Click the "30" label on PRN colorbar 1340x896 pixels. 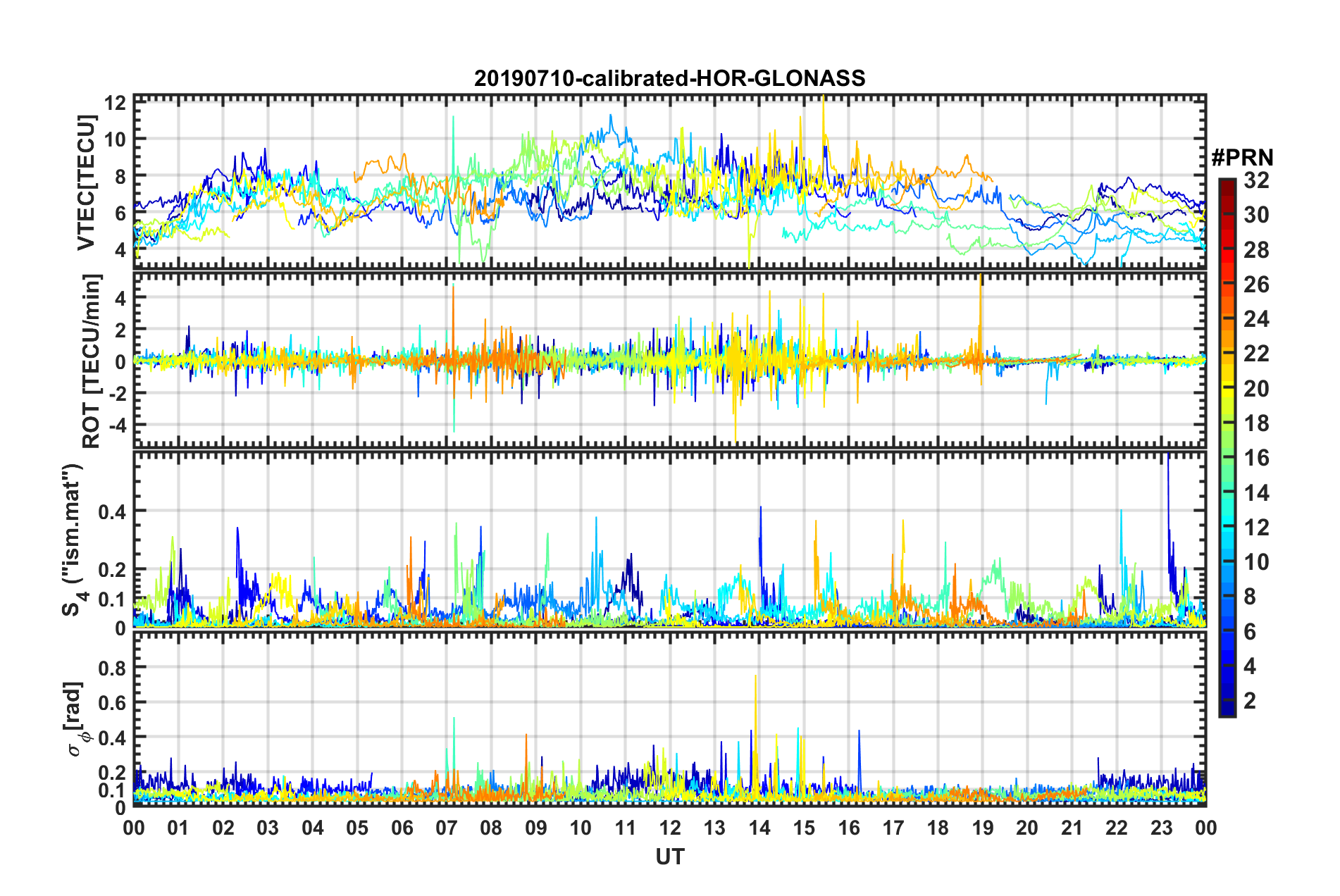(x=1256, y=215)
